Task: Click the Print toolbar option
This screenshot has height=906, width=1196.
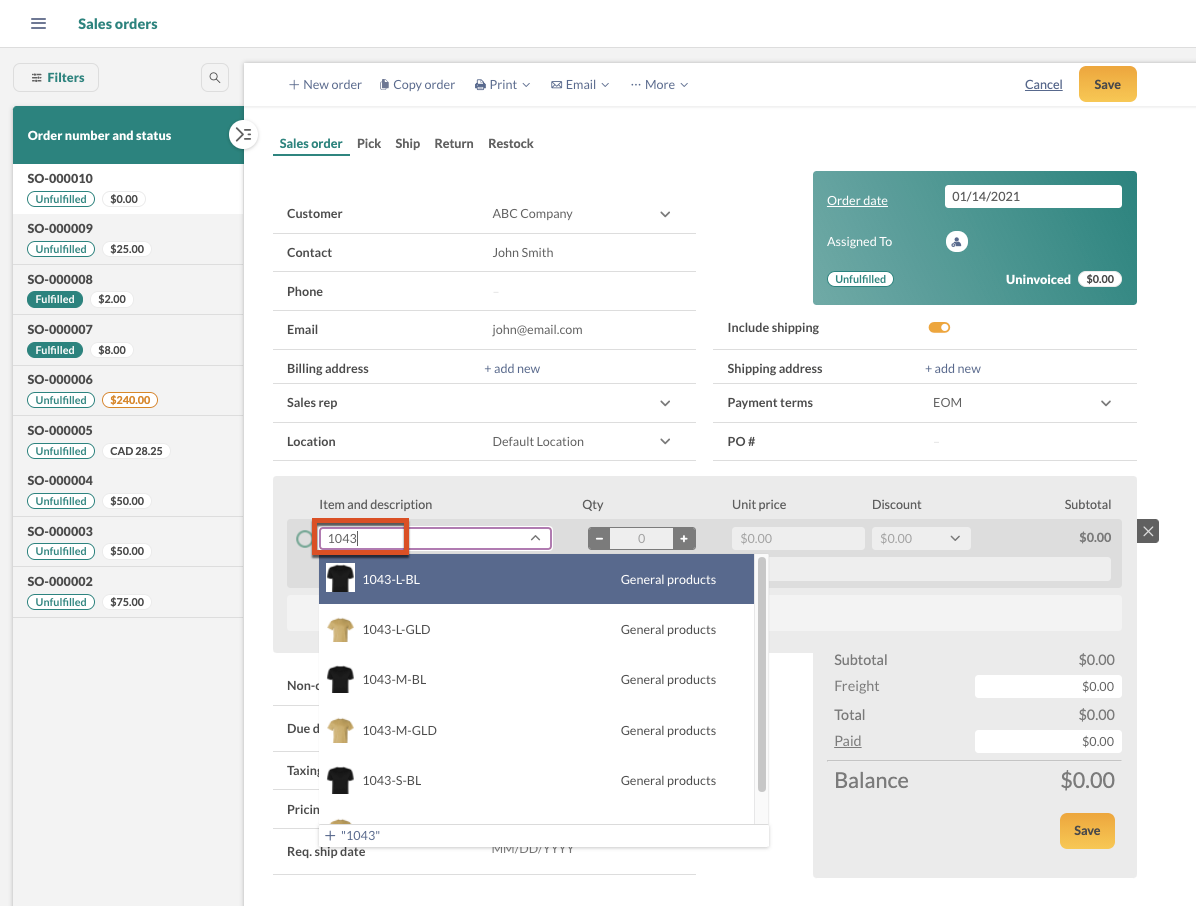Action: pos(502,85)
